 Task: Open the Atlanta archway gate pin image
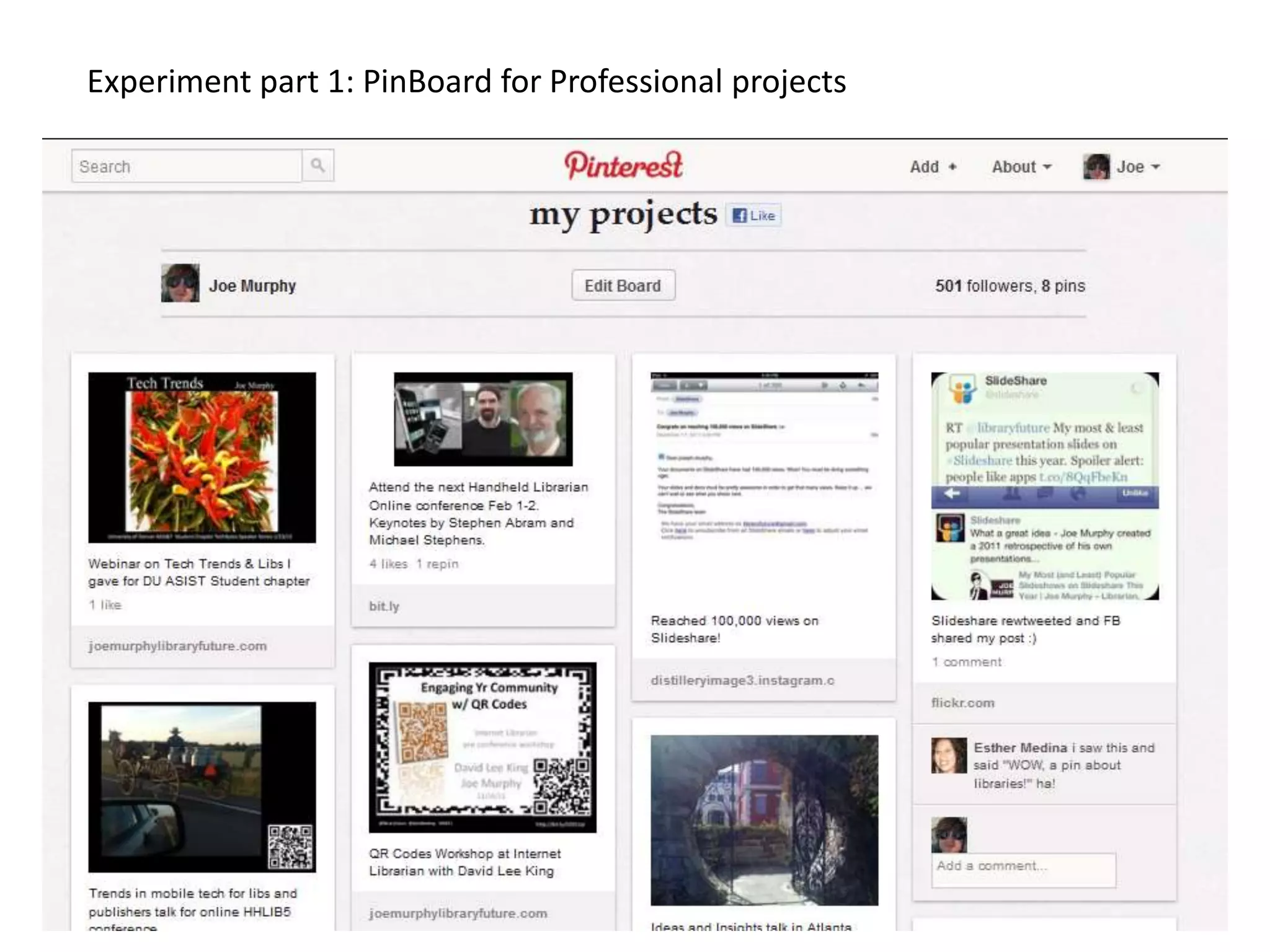765,821
